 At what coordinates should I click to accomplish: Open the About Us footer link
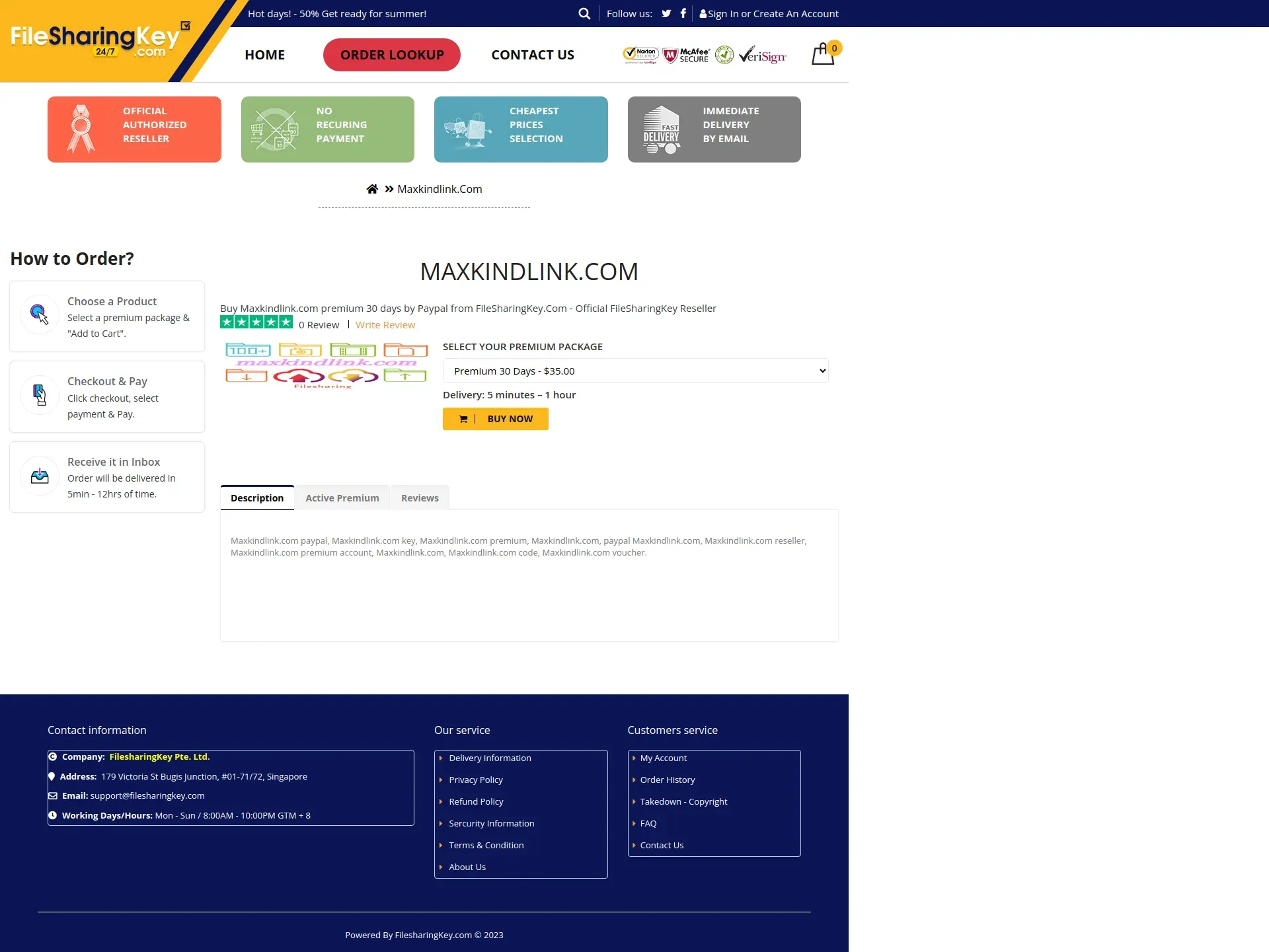pyautogui.click(x=467, y=867)
